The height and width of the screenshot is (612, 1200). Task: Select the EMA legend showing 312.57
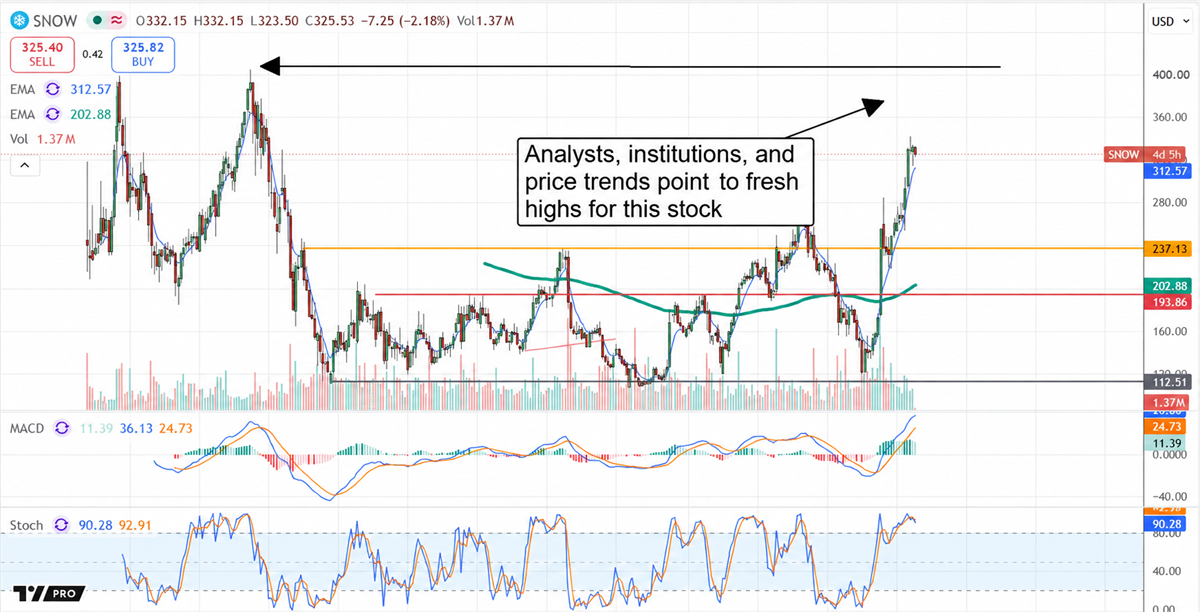click(60, 90)
